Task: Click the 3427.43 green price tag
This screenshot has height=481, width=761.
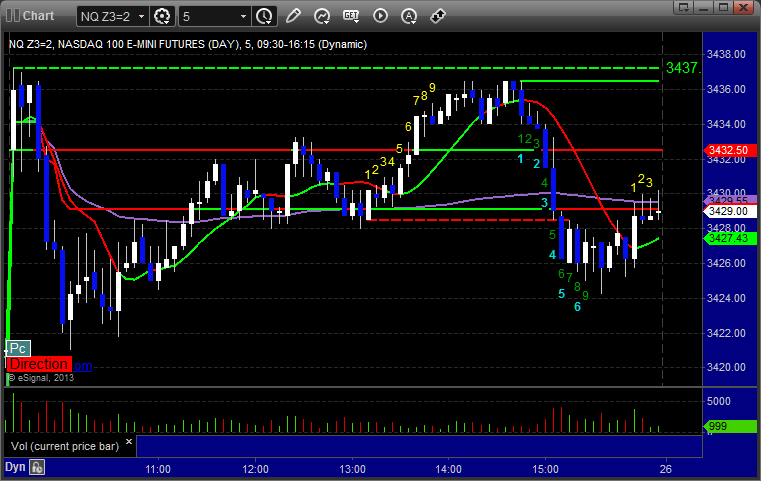Action: point(729,238)
